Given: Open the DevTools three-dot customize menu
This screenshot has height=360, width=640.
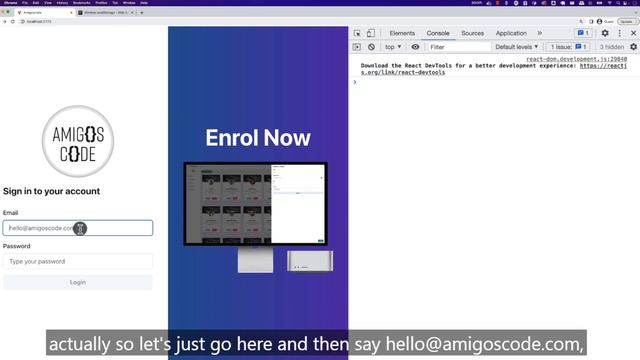Looking at the screenshot, I should [x=620, y=33].
